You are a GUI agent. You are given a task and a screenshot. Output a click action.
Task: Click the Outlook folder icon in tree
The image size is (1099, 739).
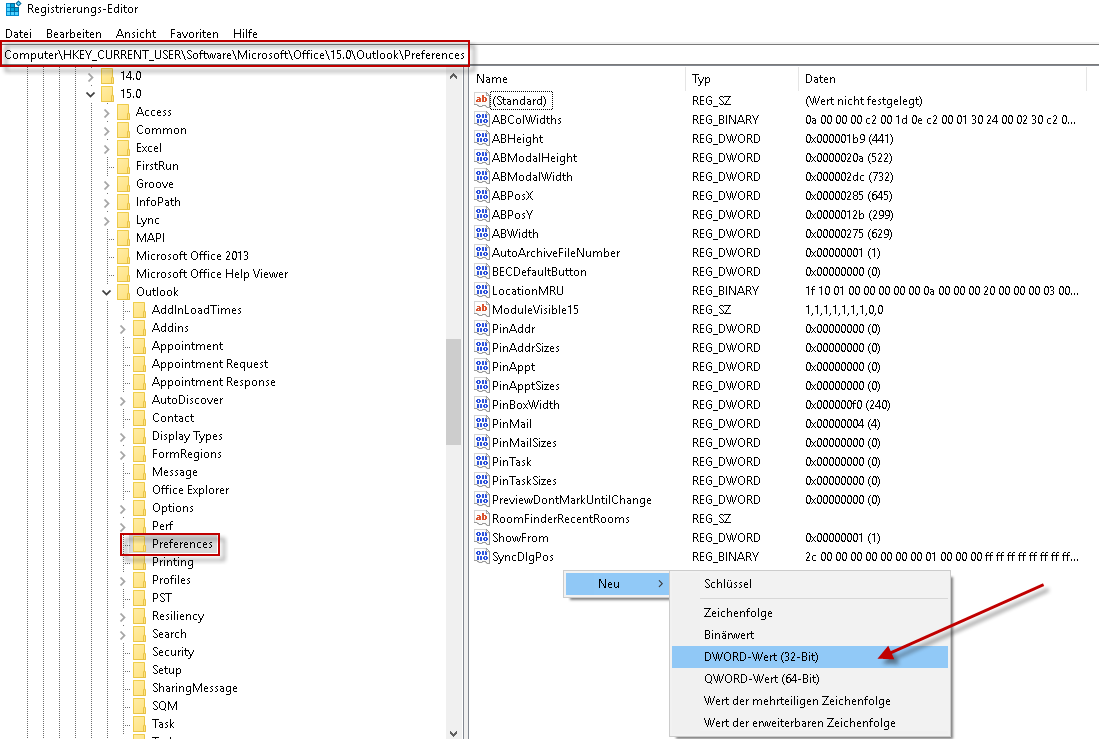coord(123,292)
